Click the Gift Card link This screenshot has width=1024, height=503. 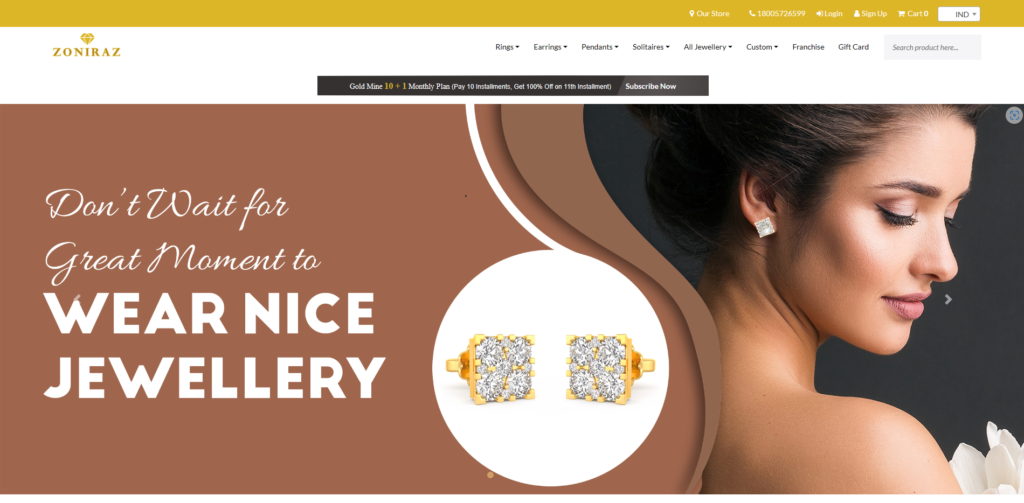tap(854, 47)
